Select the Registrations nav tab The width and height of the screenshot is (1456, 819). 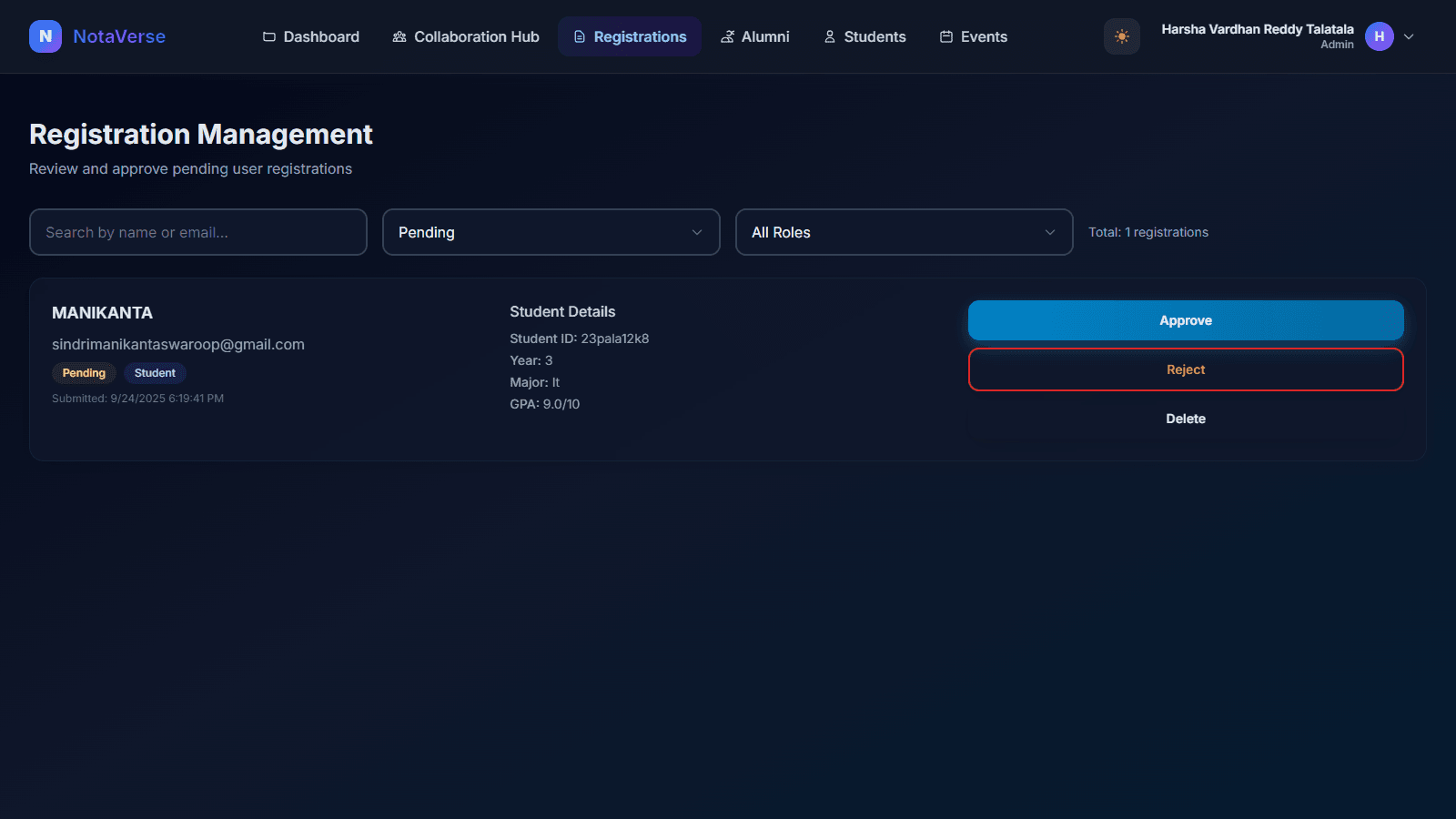point(630,36)
